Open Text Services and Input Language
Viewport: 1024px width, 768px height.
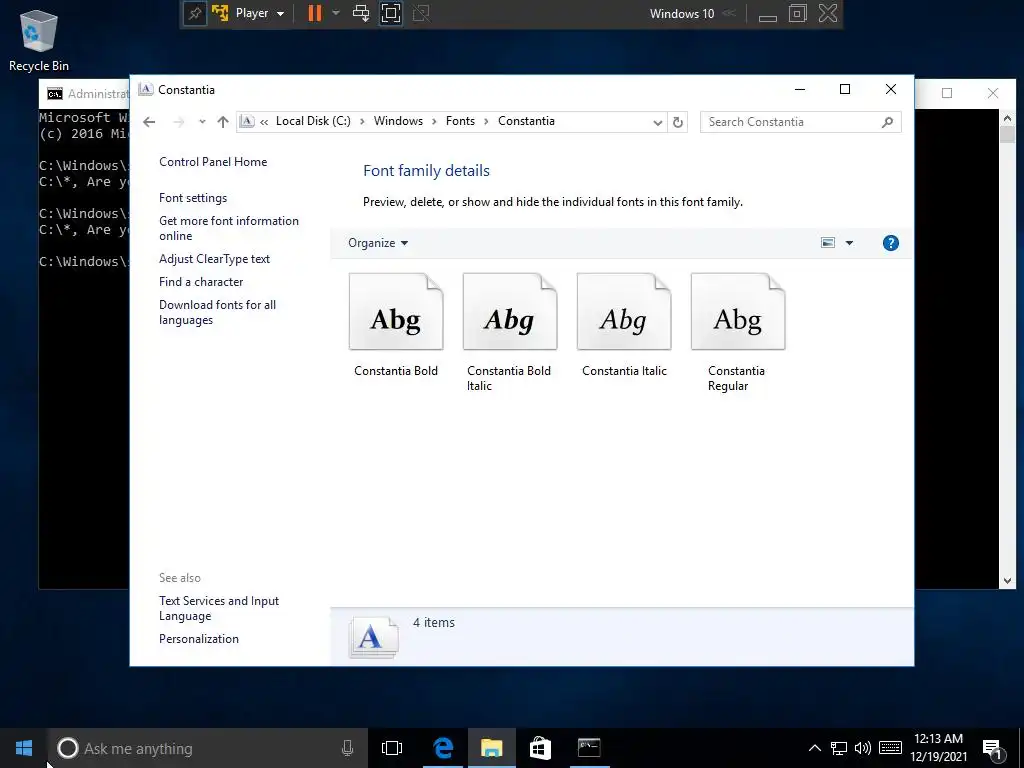pyautogui.click(x=219, y=608)
